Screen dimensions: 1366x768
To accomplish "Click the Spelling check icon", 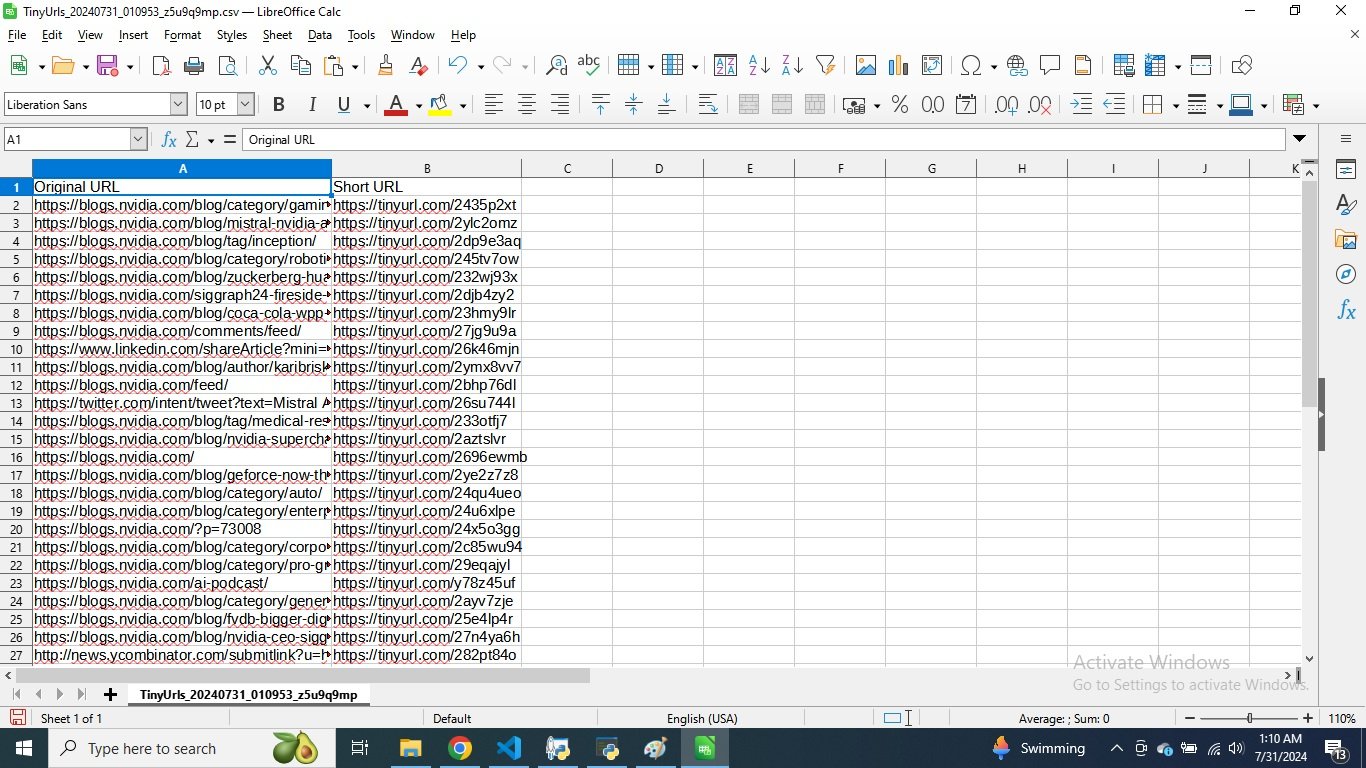I will pos(589,65).
